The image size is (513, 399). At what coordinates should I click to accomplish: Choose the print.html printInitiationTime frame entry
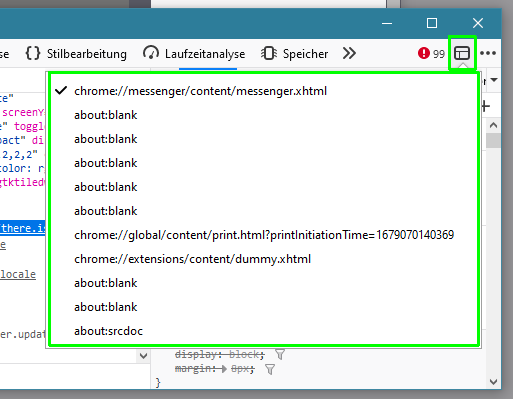pyautogui.click(x=263, y=235)
